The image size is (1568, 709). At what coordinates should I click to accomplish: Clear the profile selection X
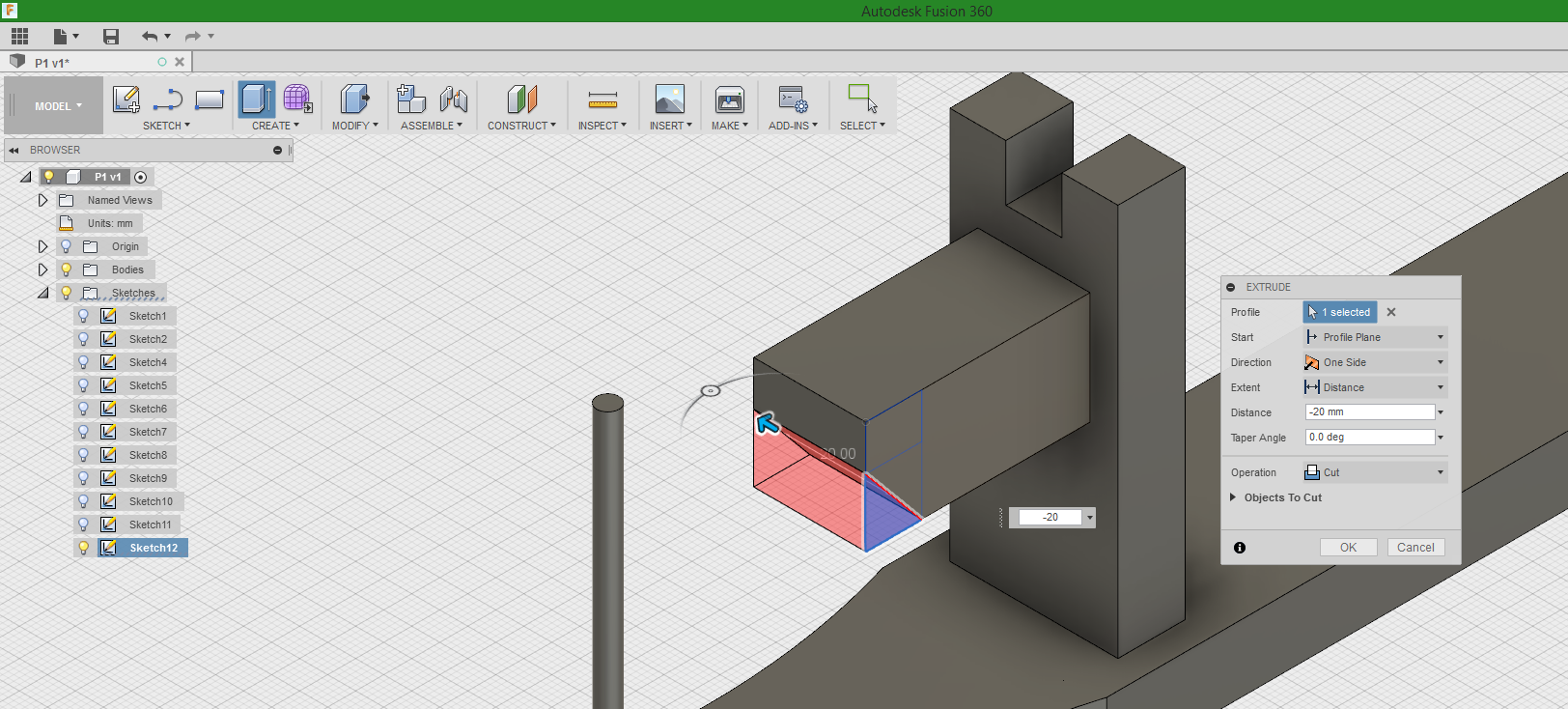[1391, 312]
